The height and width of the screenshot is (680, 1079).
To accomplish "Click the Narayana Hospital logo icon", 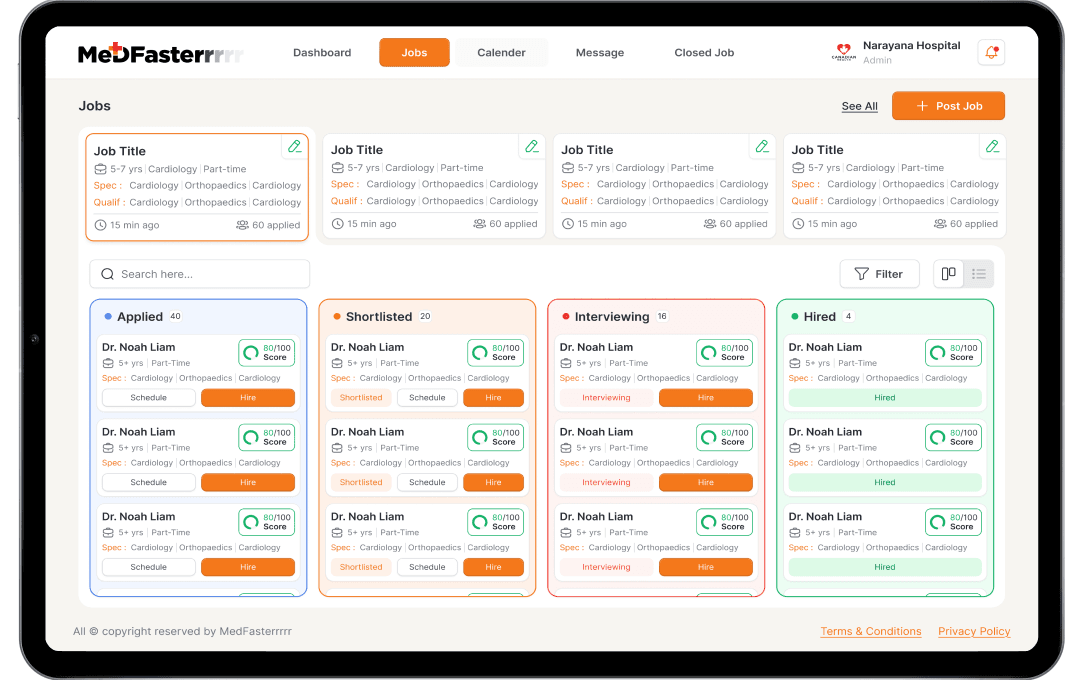I will (844, 52).
